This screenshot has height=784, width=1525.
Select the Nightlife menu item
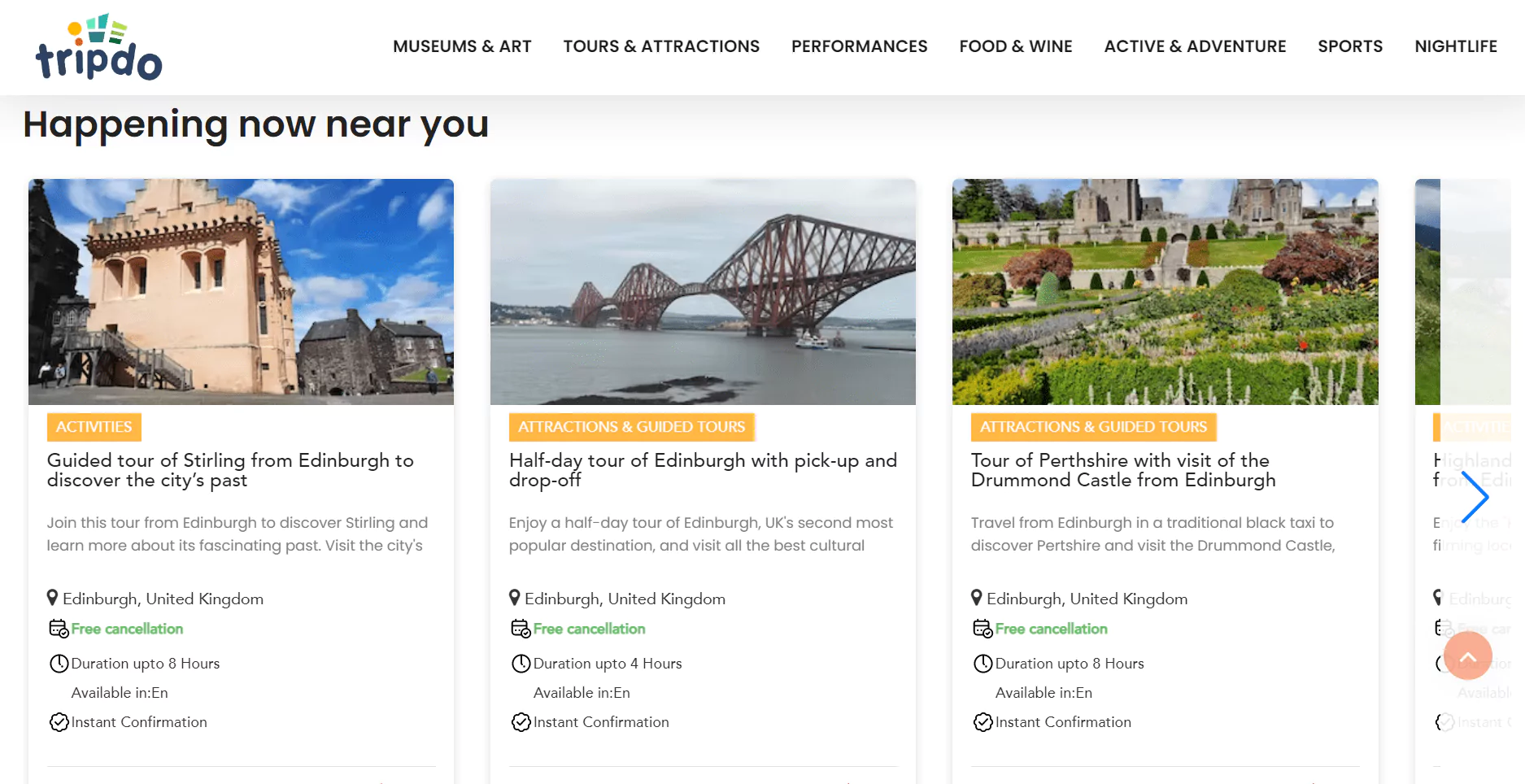(1456, 46)
